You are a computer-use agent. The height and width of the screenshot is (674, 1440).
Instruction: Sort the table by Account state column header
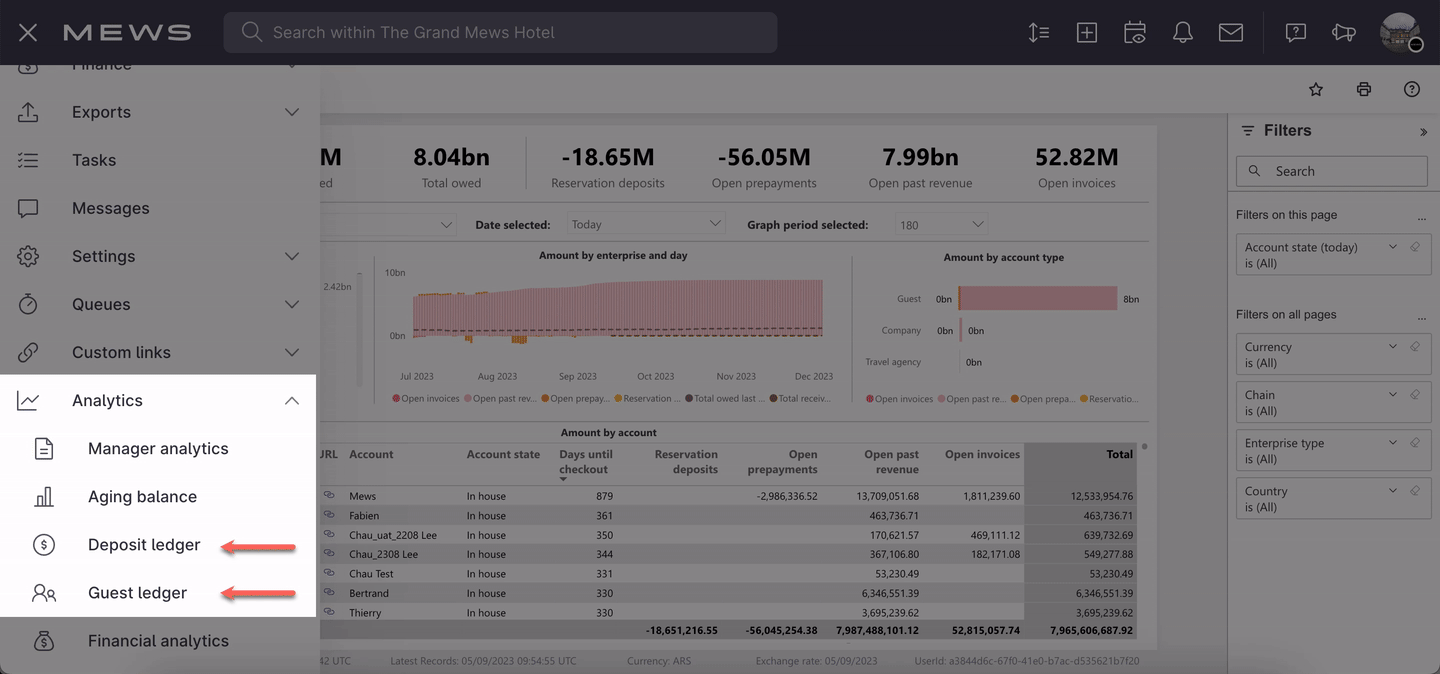(503, 454)
